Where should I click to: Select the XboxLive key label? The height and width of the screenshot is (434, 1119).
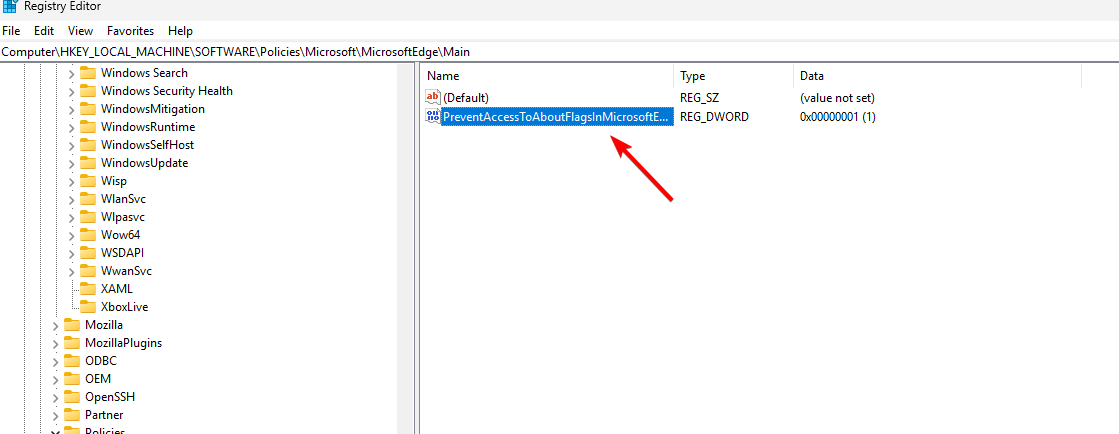click(x=125, y=307)
